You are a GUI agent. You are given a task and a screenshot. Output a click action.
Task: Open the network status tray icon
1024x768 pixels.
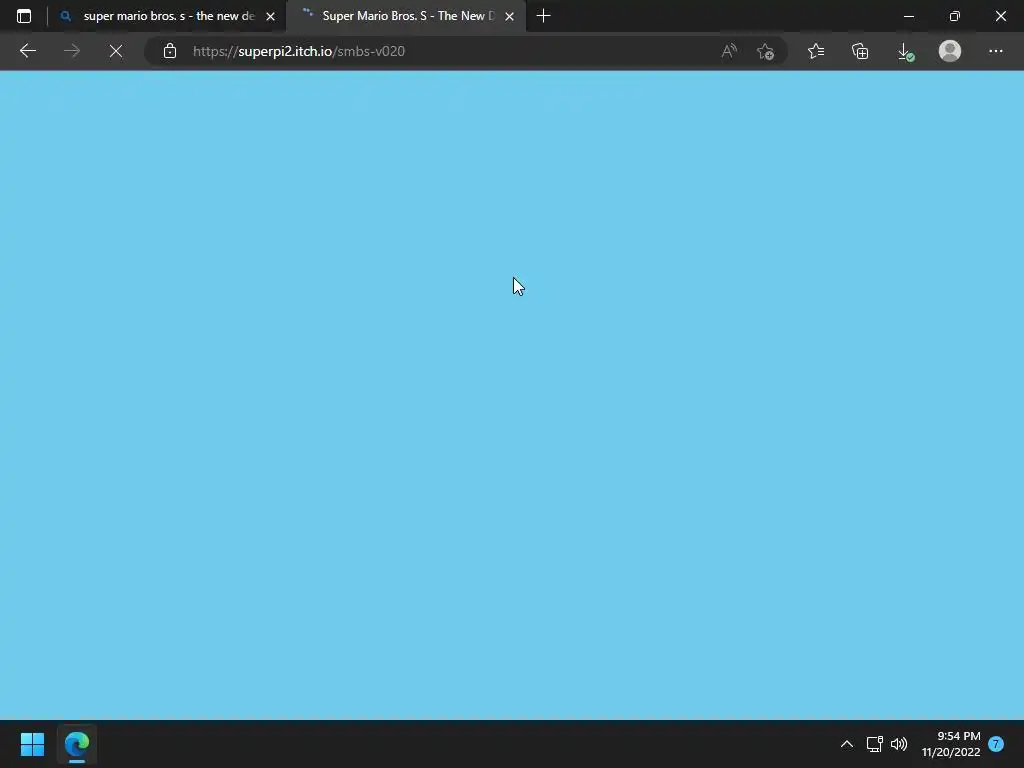click(x=874, y=744)
